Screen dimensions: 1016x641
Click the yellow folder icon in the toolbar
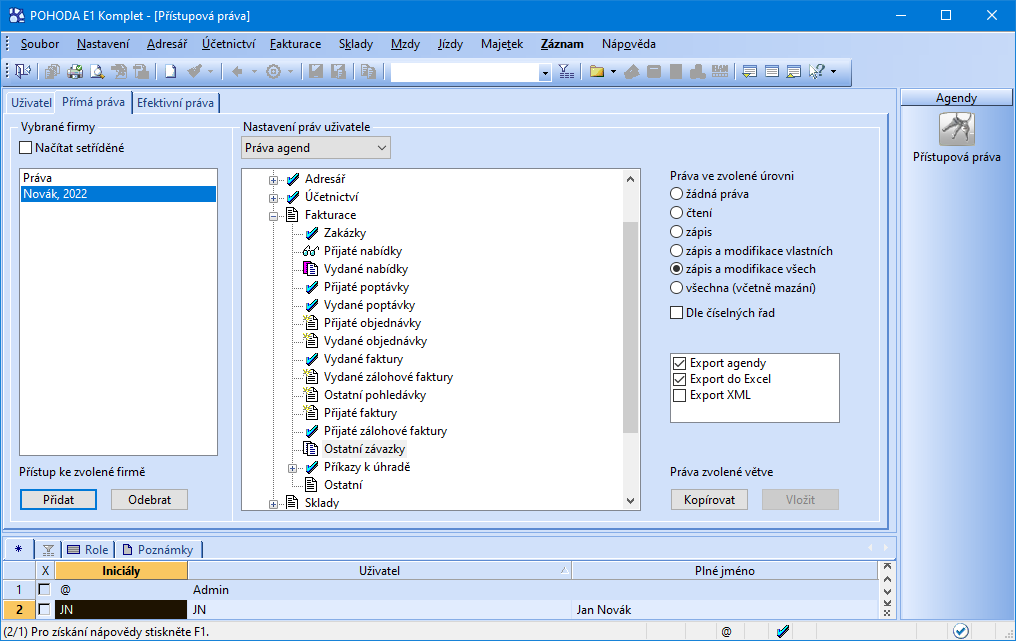coord(597,71)
